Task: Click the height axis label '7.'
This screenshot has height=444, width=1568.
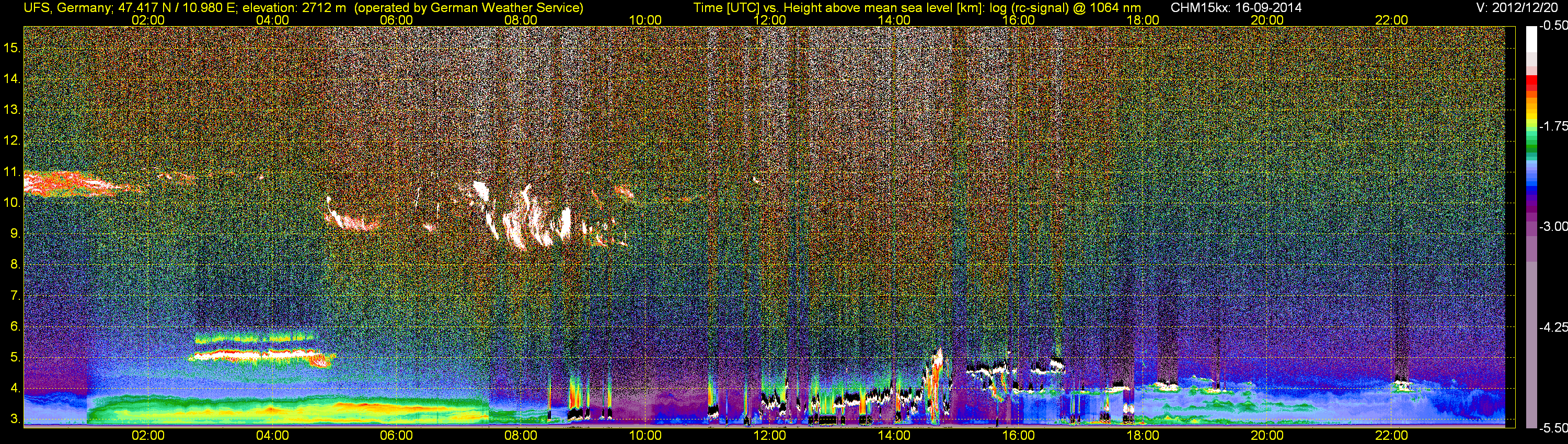Action: coord(15,296)
